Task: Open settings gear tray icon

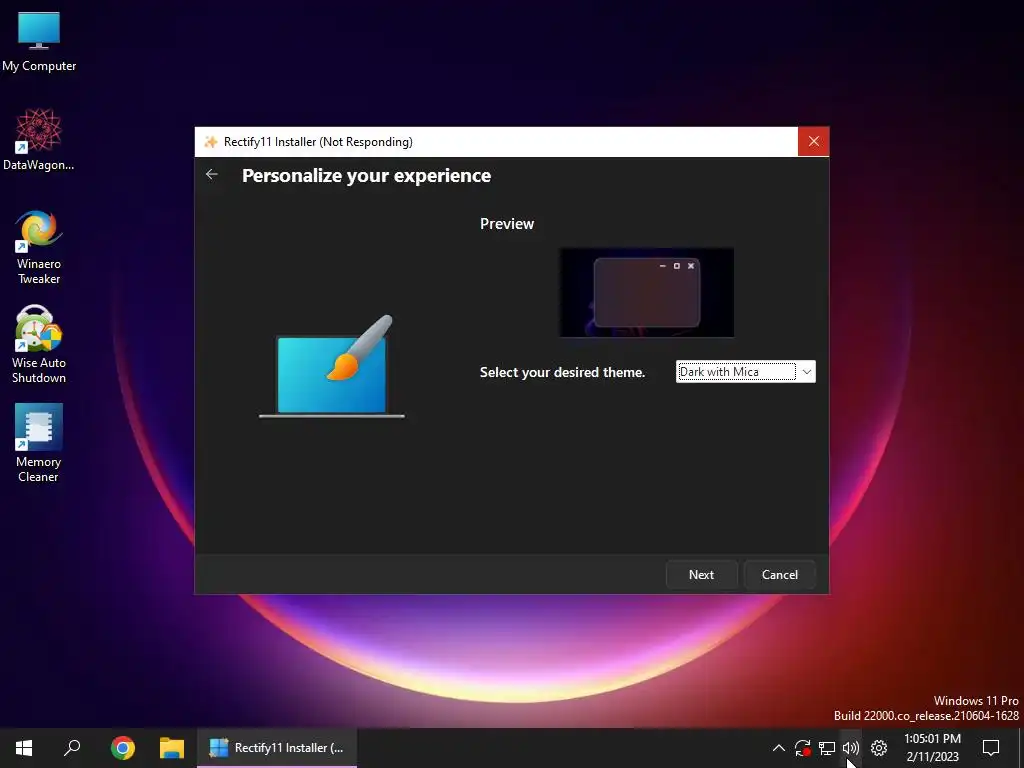Action: pos(879,748)
